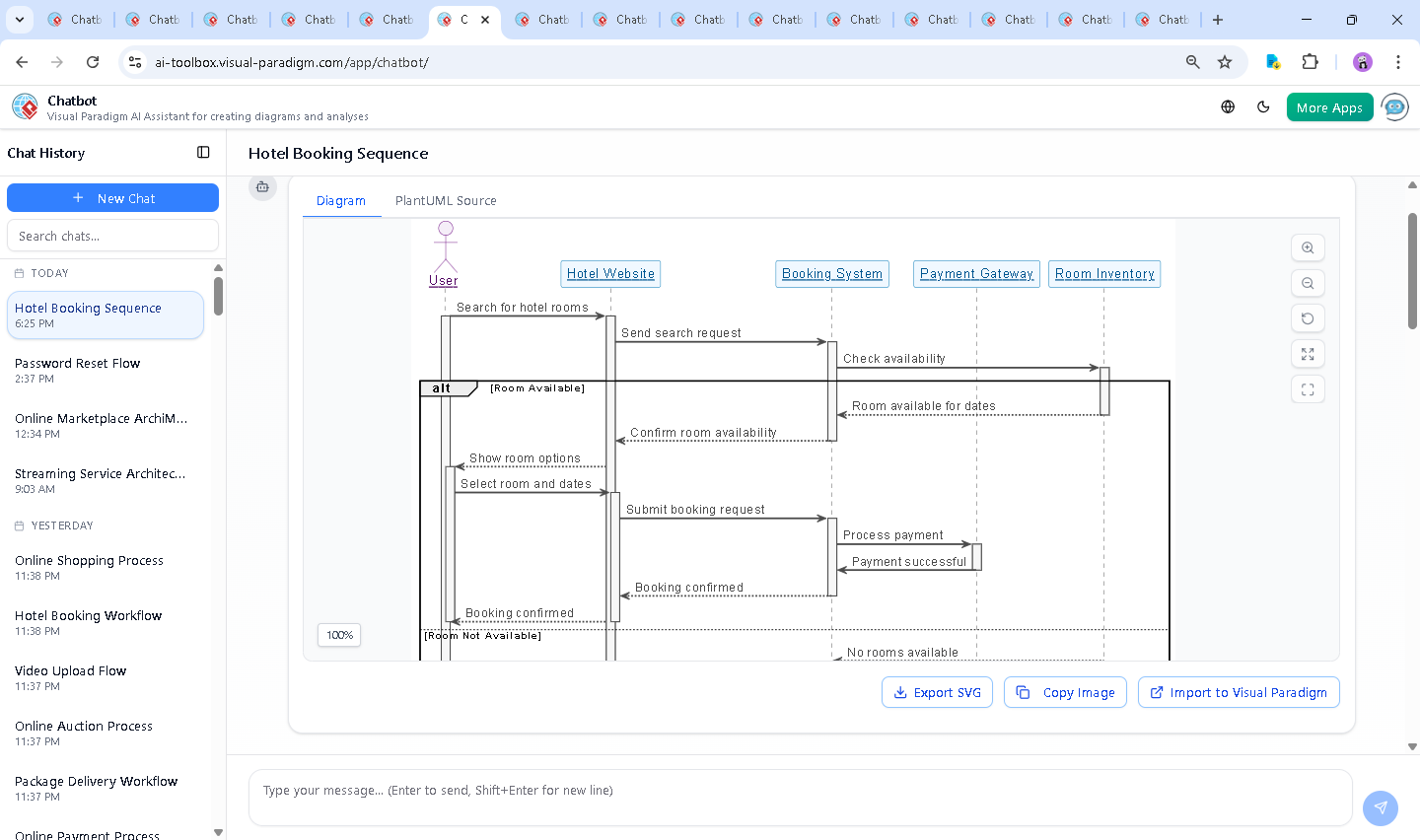The height and width of the screenshot is (840, 1420).
Task: Reset the diagram view
Action: (x=1308, y=318)
